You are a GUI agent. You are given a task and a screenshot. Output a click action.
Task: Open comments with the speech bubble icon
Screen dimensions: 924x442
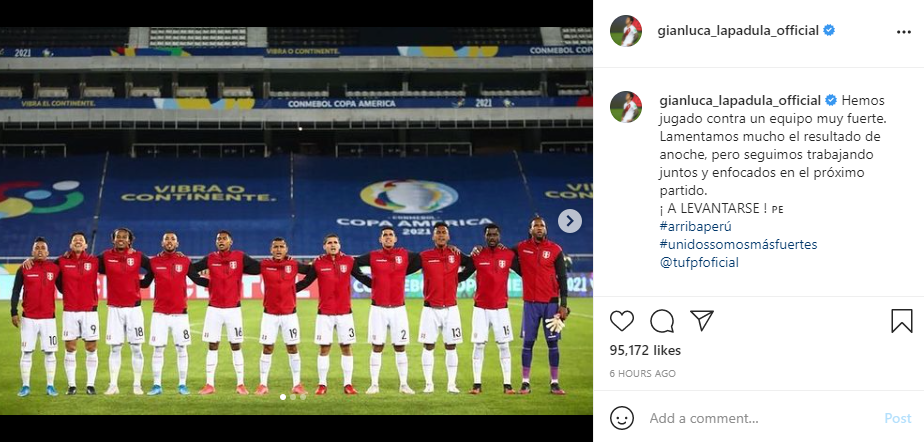662,321
